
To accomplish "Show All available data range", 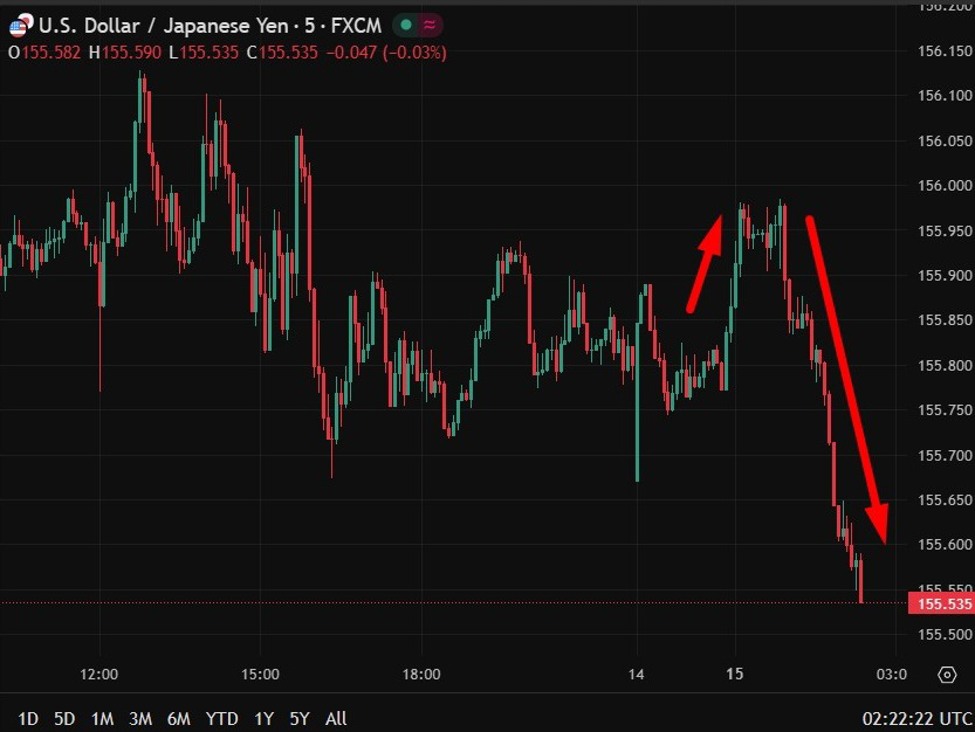I will tap(336, 718).
